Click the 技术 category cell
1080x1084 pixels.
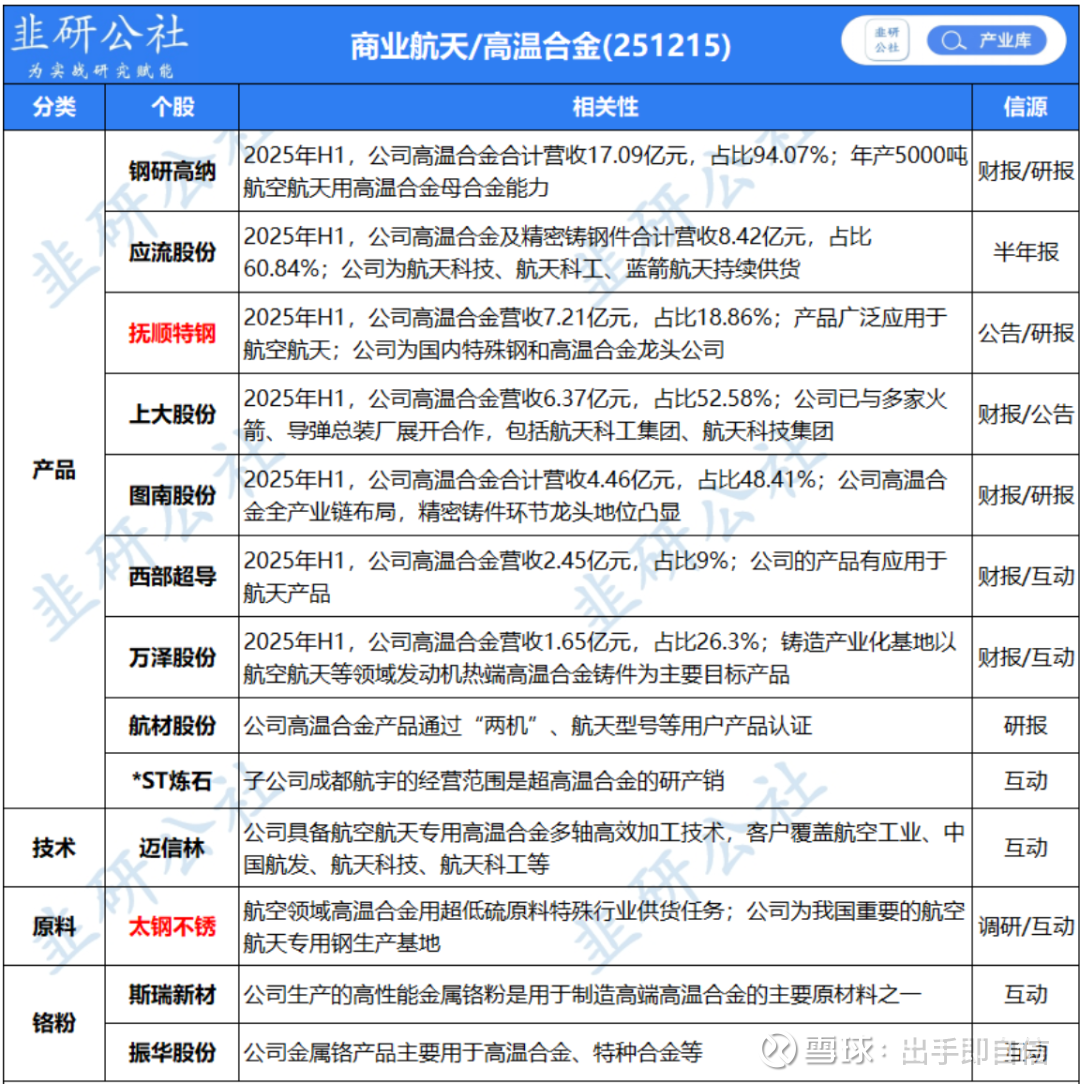click(x=54, y=848)
